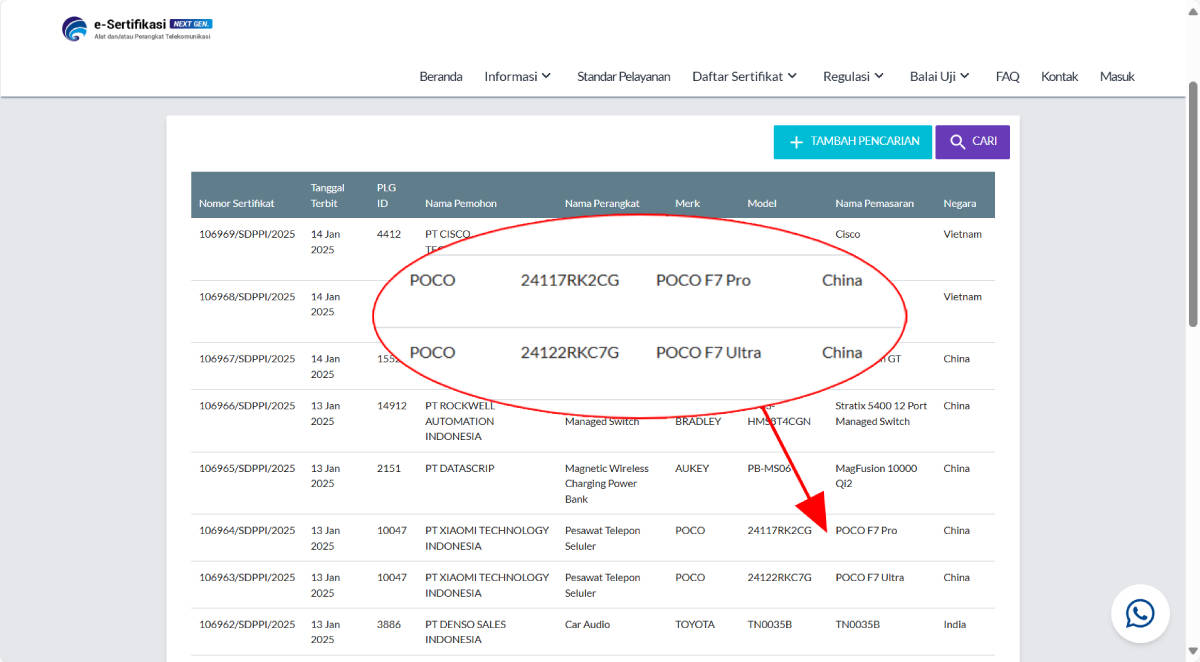The height and width of the screenshot is (662, 1200).
Task: Click the CARI search button
Action: [972, 142]
